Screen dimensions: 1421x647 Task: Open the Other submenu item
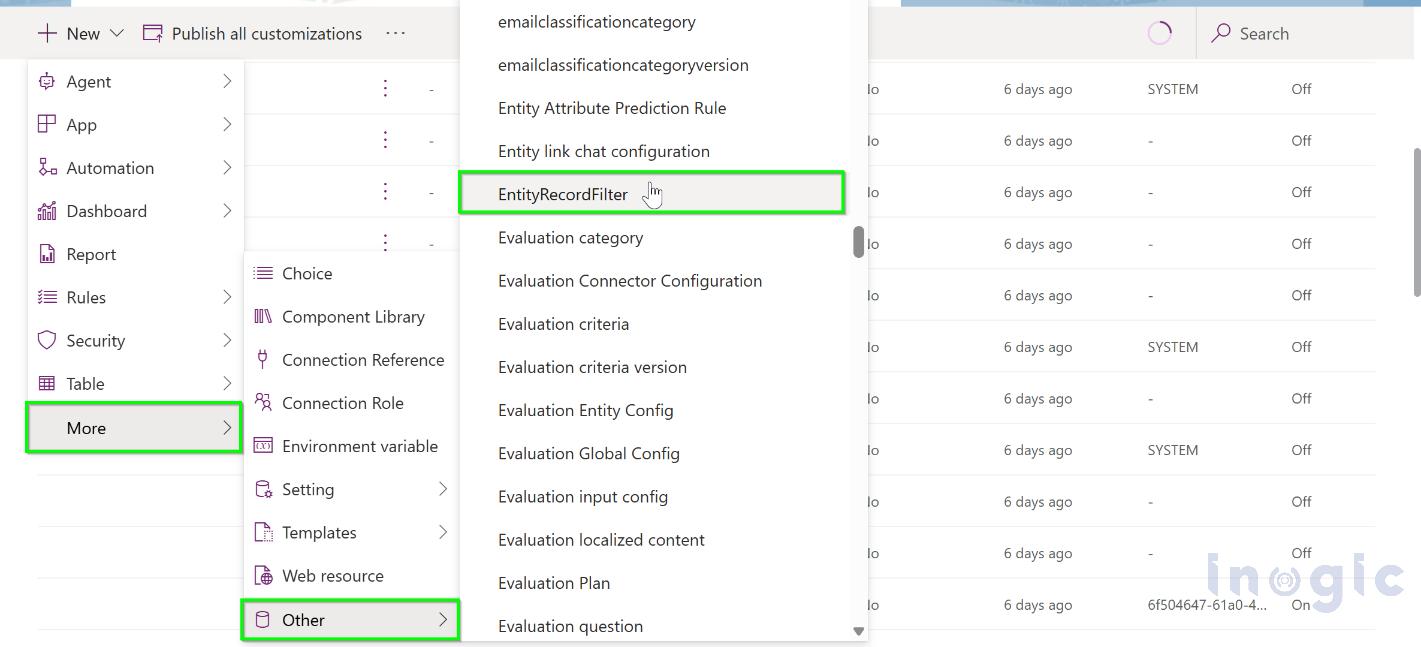(351, 620)
